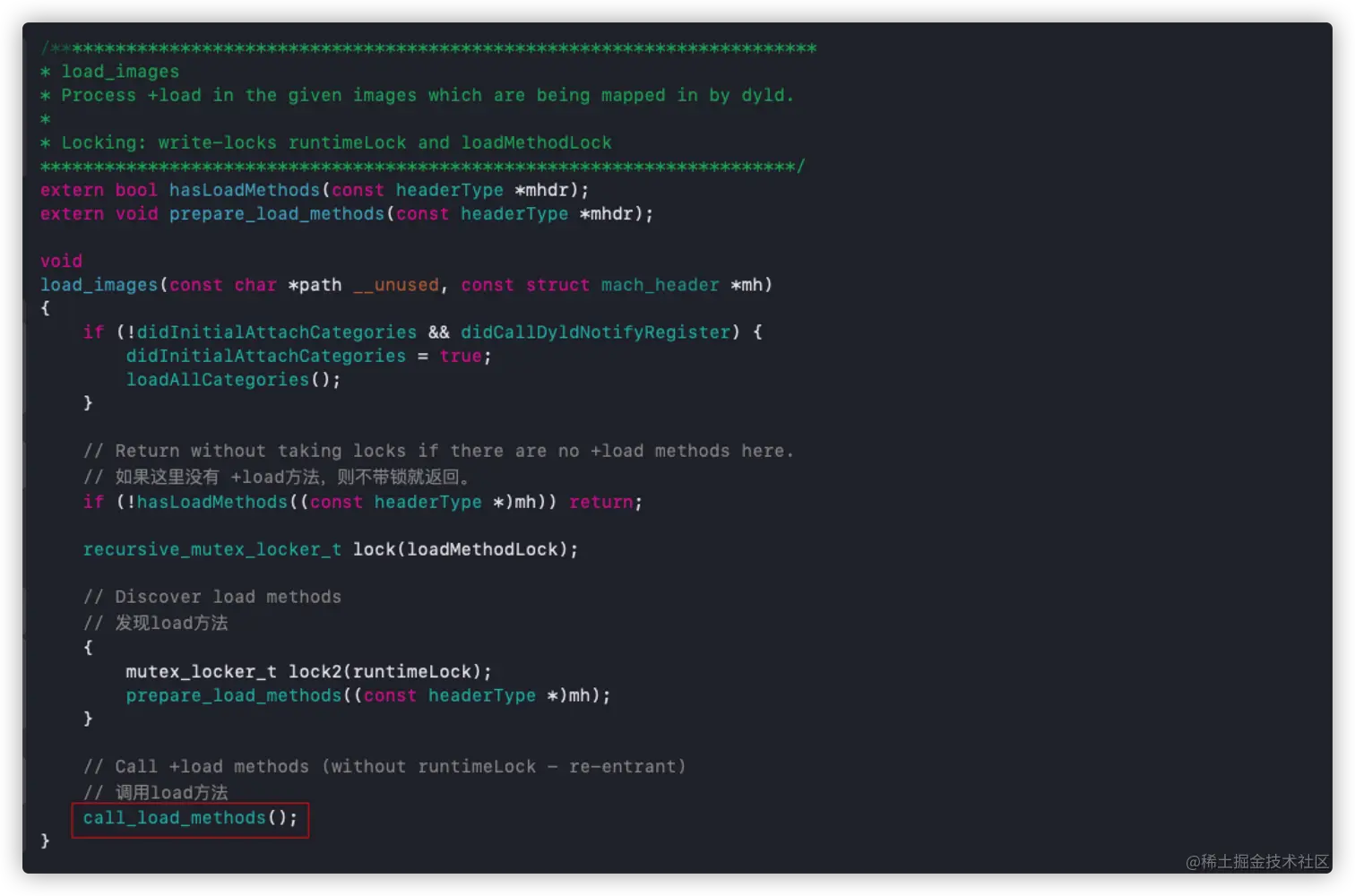Click the 'call_load_methods();' statement

click(x=190, y=818)
